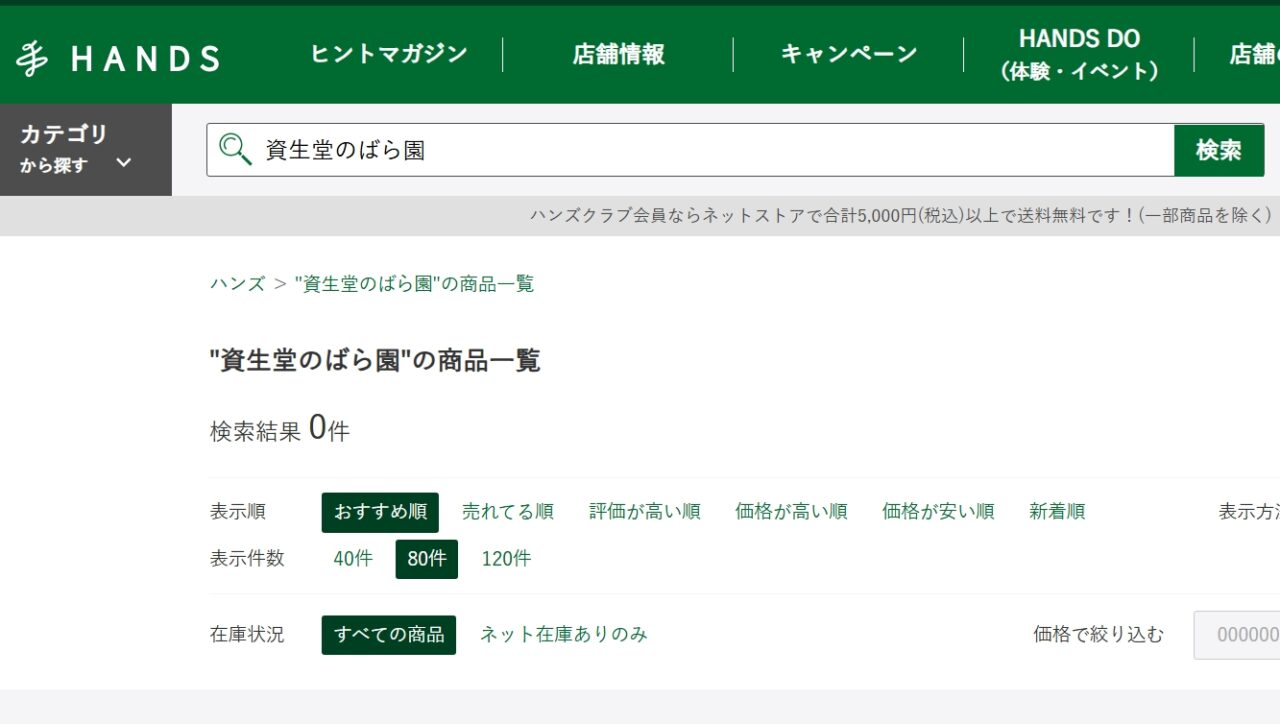1280x724 pixels.
Task: Sort results by 新着順
Action: [1057, 512]
